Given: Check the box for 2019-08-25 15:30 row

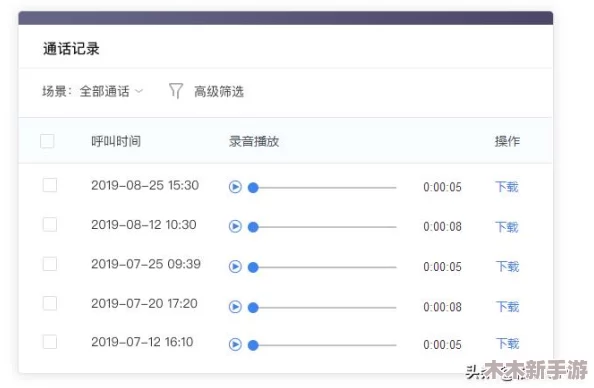Looking at the screenshot, I should (50, 185).
